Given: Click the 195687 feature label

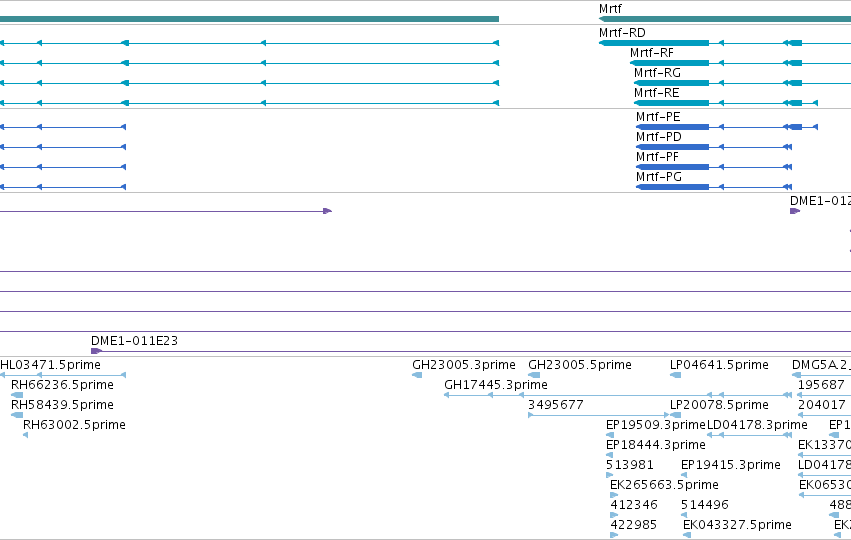Looking at the screenshot, I should 821,385.
